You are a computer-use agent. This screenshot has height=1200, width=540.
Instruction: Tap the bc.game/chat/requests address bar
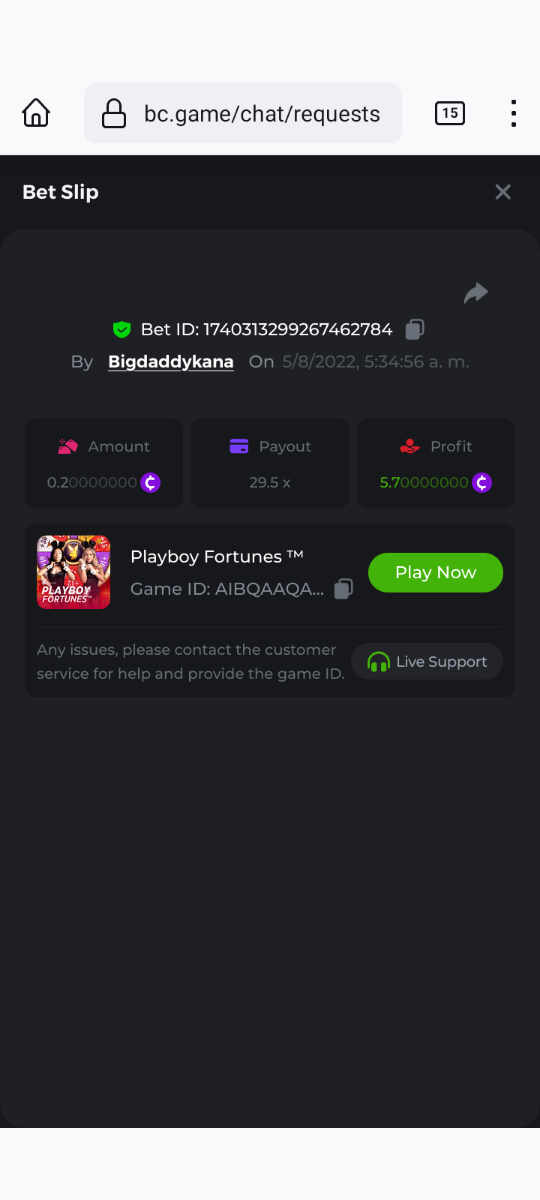[x=243, y=113]
